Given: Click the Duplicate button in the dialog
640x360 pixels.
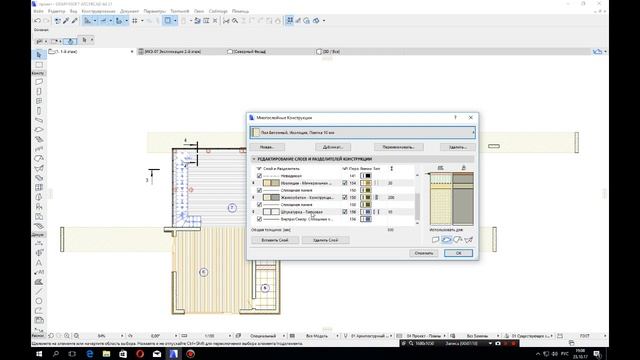Looking at the screenshot, I should coord(333,147).
